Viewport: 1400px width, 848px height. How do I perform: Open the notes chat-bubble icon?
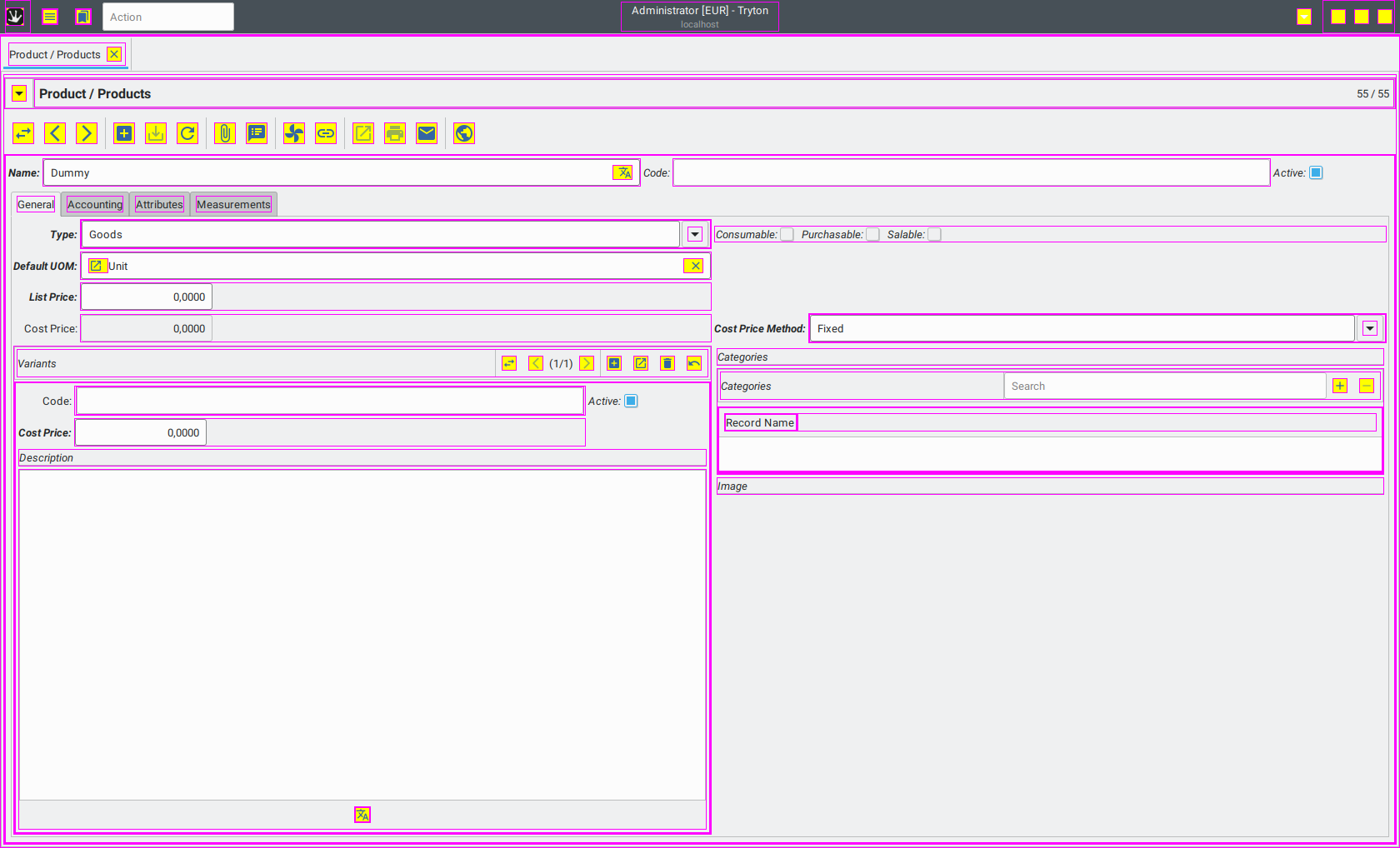click(x=257, y=133)
